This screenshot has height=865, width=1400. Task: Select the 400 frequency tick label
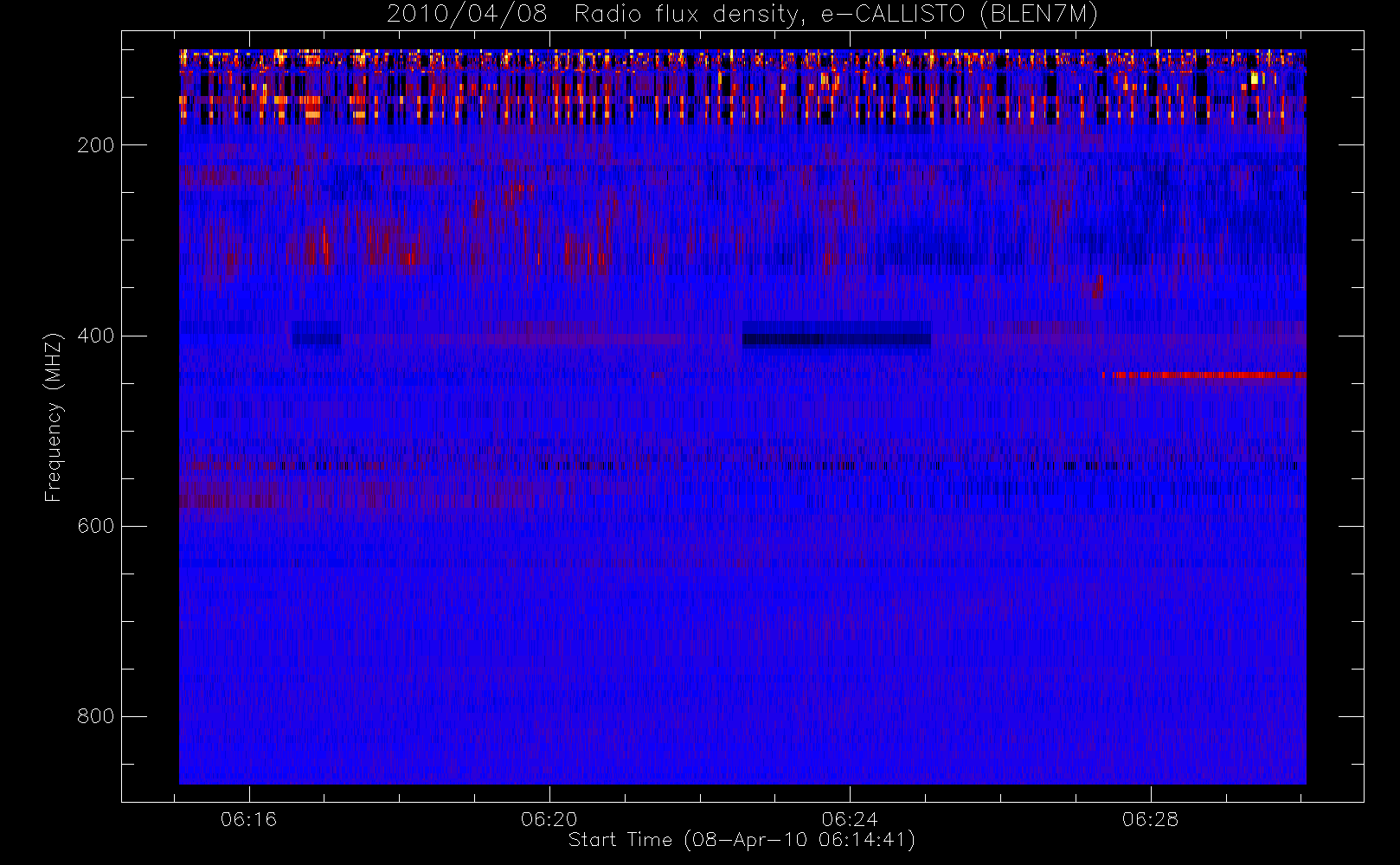click(x=96, y=336)
